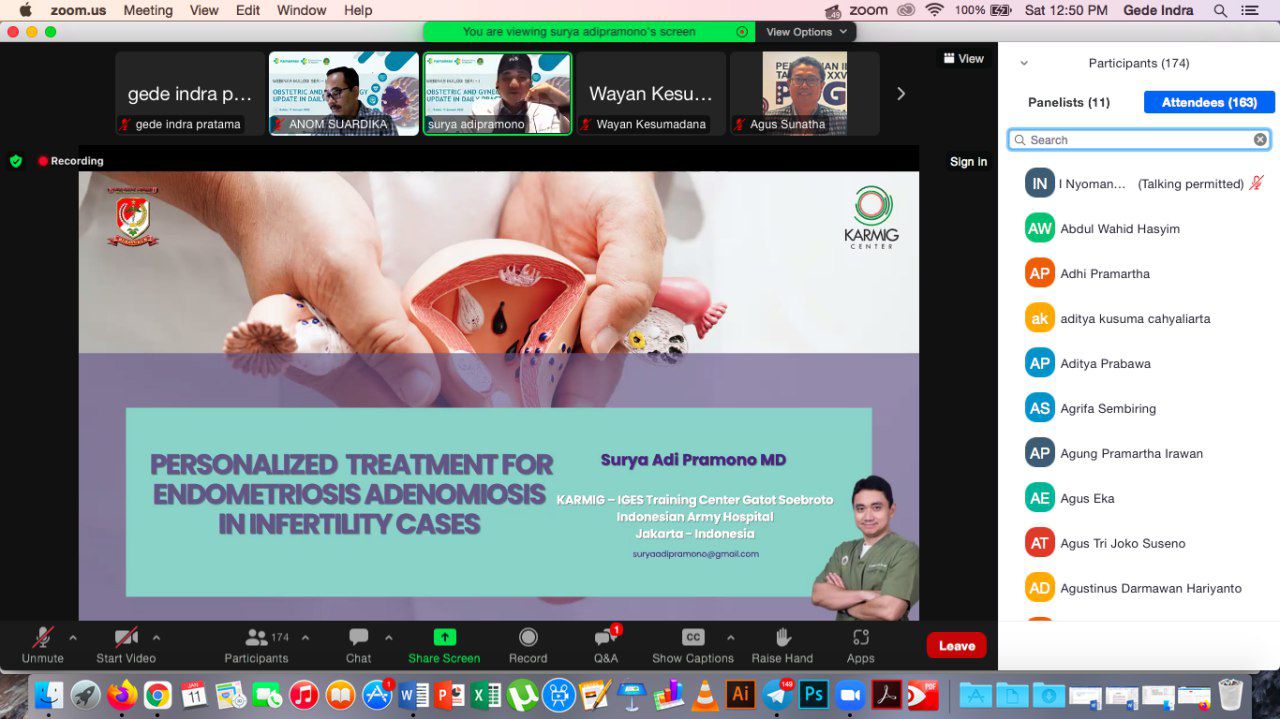1280x719 pixels.
Task: Switch to the Panelists (11) tab
Action: (1069, 102)
